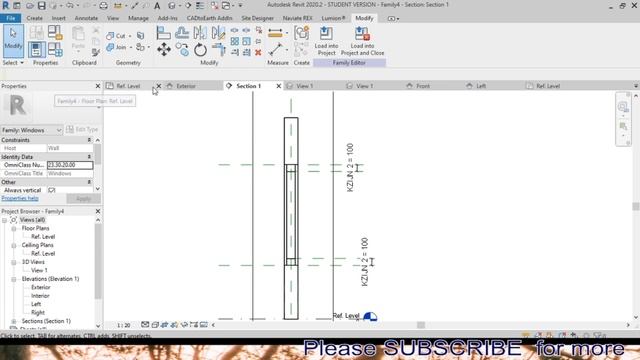Close the Properties palette
This screenshot has height=360, width=640.
(x=98, y=86)
